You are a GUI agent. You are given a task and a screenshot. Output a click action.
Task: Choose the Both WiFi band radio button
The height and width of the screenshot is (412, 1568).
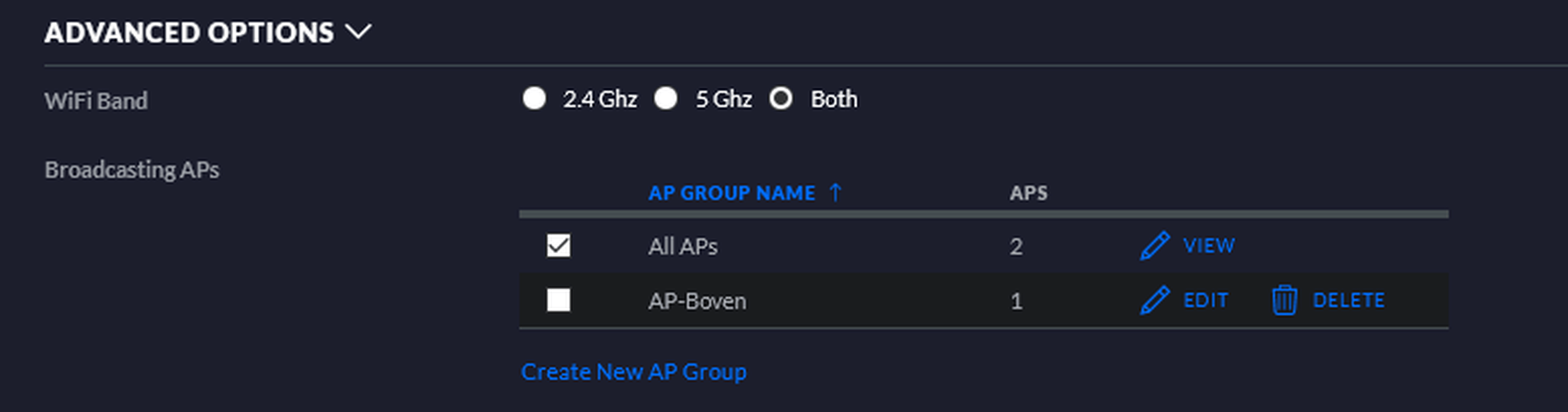click(780, 99)
